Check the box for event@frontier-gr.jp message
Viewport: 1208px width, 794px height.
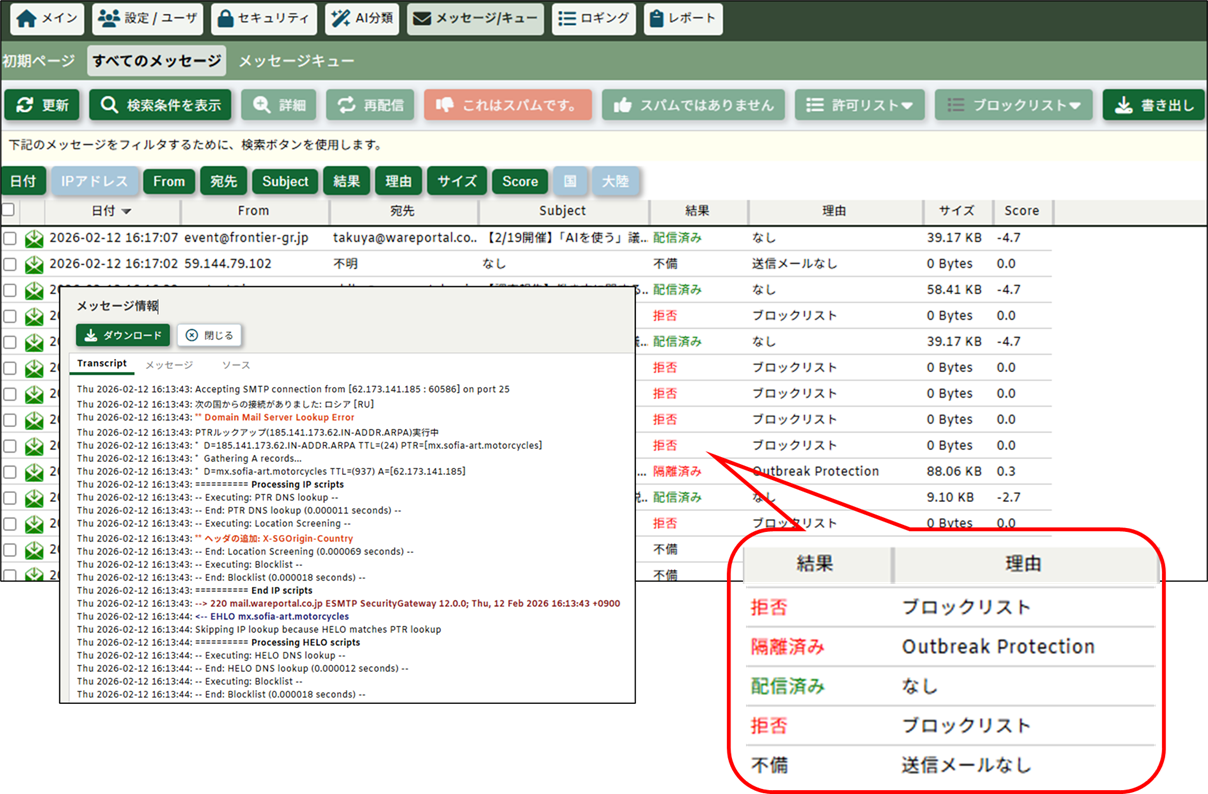click(9, 238)
